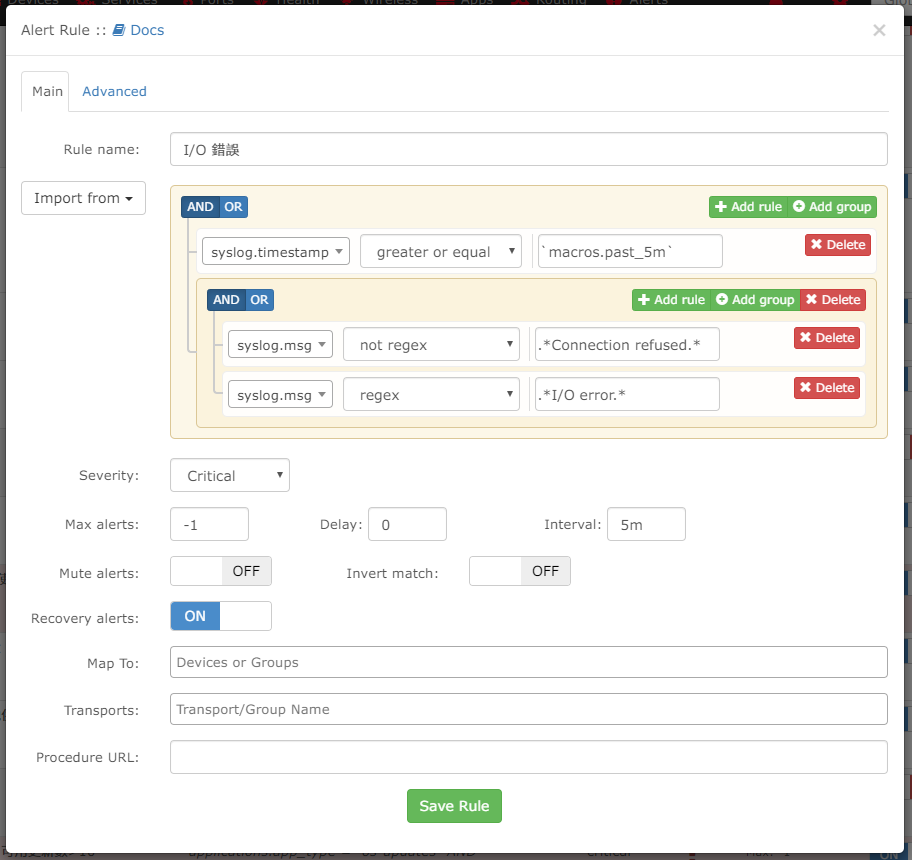The image size is (912, 860).
Task: Close the Alert Rule dialog
Action: 879,30
